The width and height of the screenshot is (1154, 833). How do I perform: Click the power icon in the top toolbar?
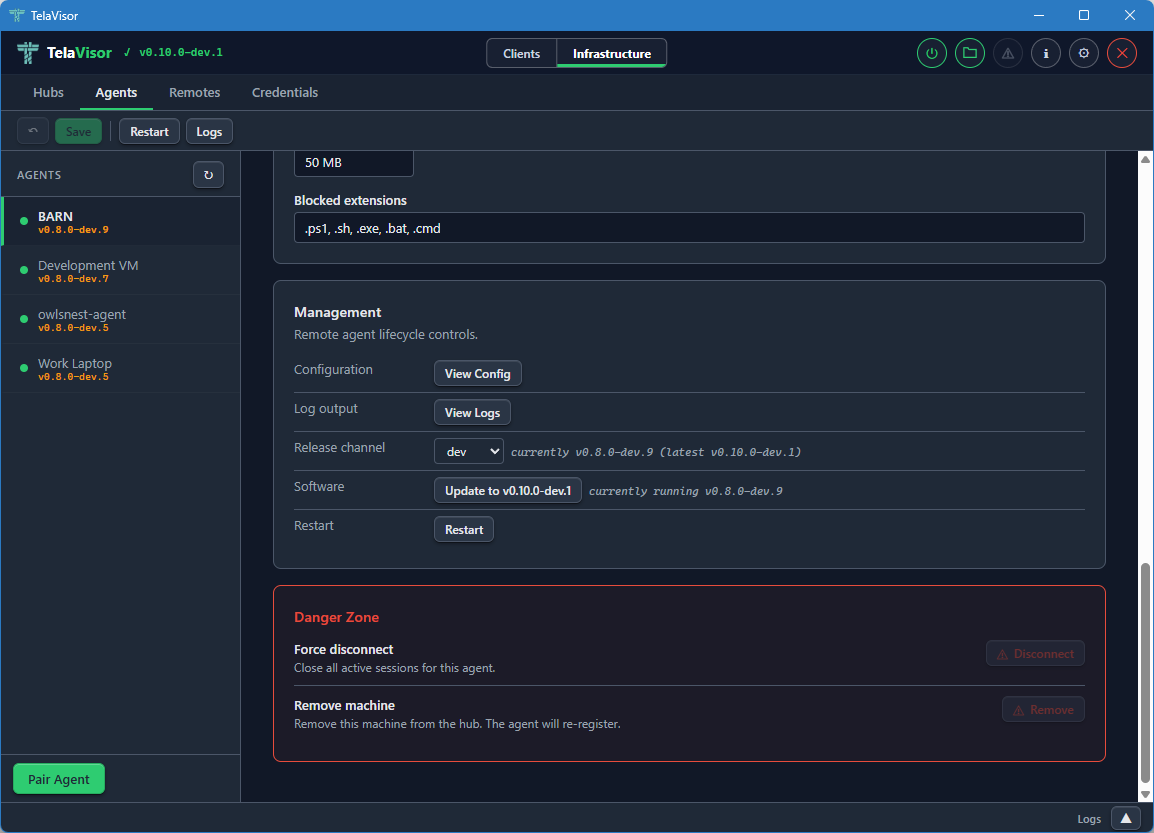click(931, 53)
